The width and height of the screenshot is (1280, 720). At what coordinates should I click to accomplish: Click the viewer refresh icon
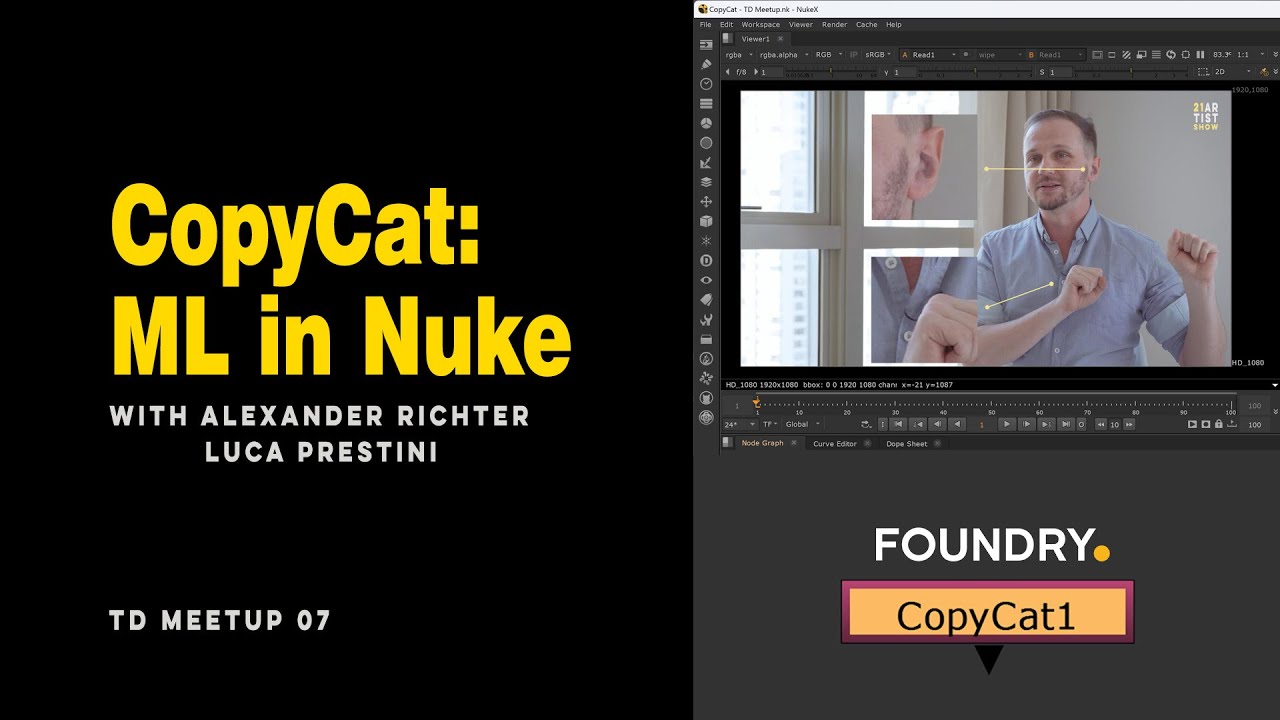coord(1171,55)
